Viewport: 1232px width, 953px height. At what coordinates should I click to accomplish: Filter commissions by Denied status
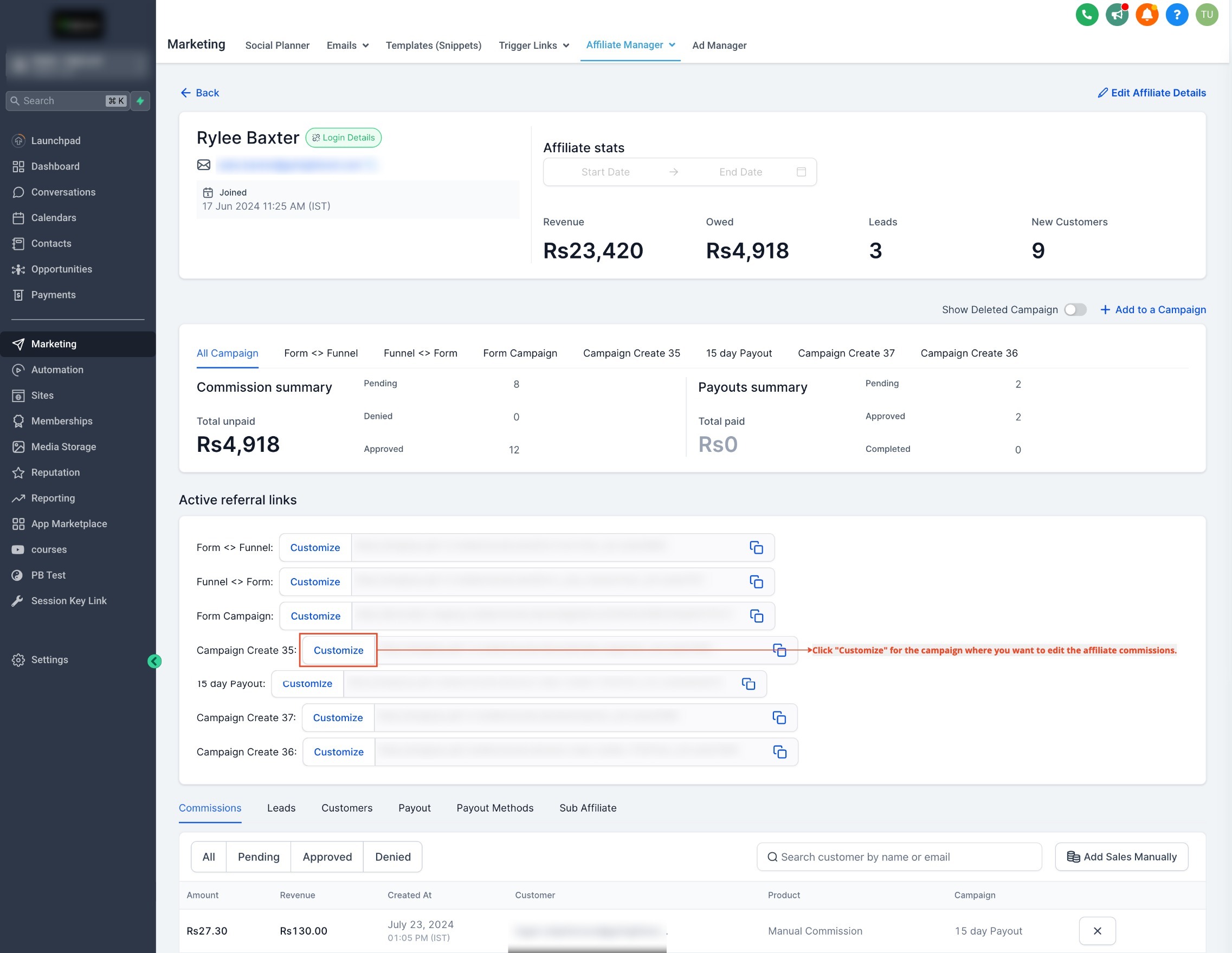(392, 857)
